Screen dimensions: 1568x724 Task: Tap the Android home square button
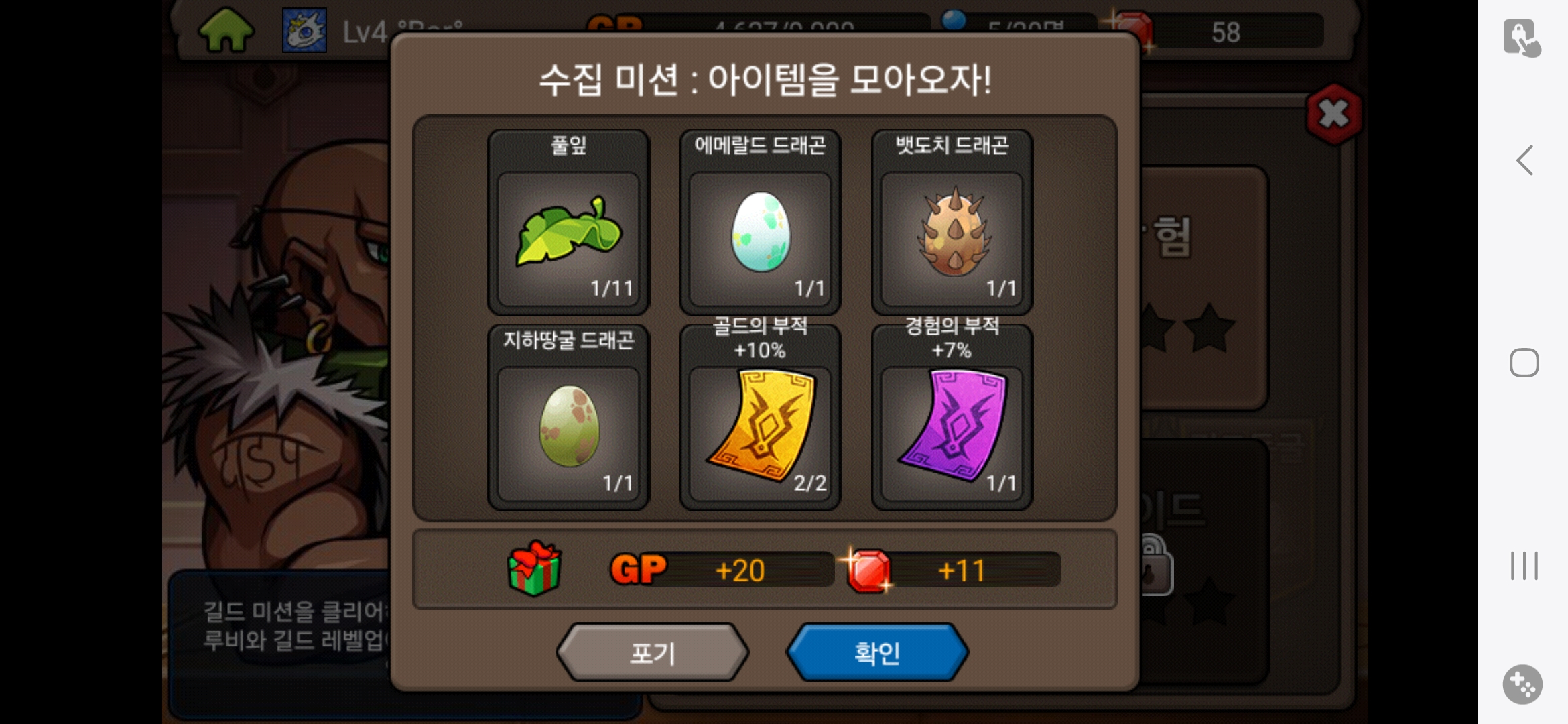(1524, 363)
